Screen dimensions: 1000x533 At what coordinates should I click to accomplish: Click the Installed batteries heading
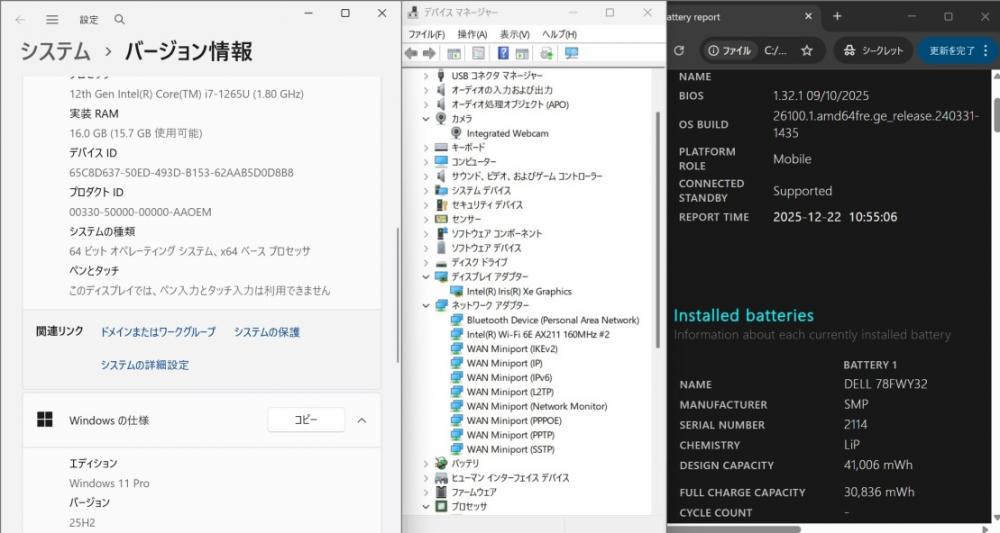[x=744, y=315]
